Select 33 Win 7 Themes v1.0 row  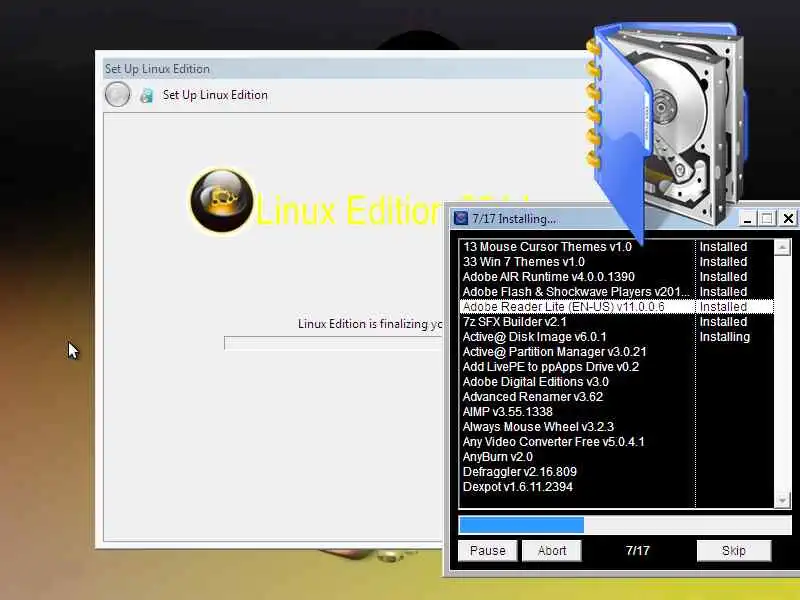tap(616, 262)
